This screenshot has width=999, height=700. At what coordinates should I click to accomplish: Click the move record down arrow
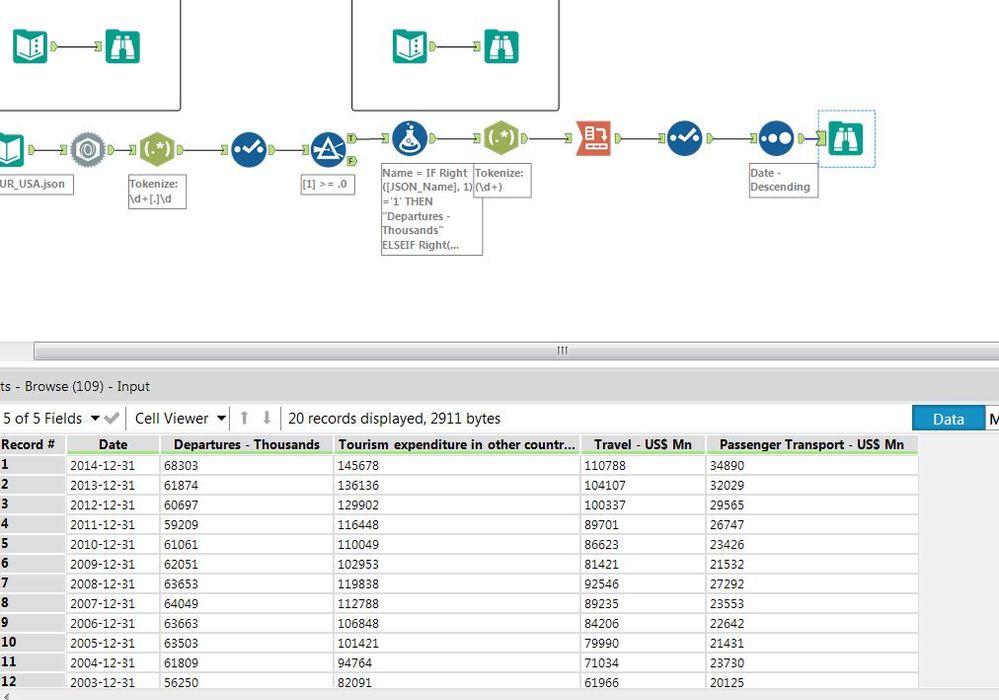[267, 418]
